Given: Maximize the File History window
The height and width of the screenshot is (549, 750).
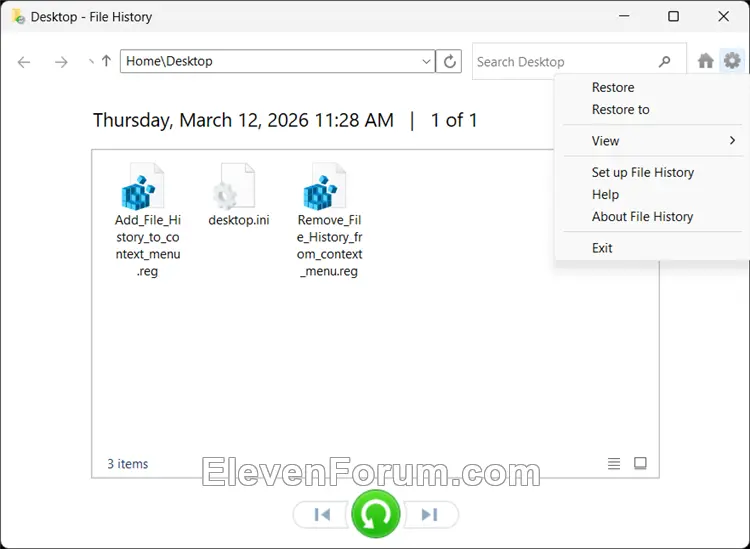Looking at the screenshot, I should [x=673, y=16].
